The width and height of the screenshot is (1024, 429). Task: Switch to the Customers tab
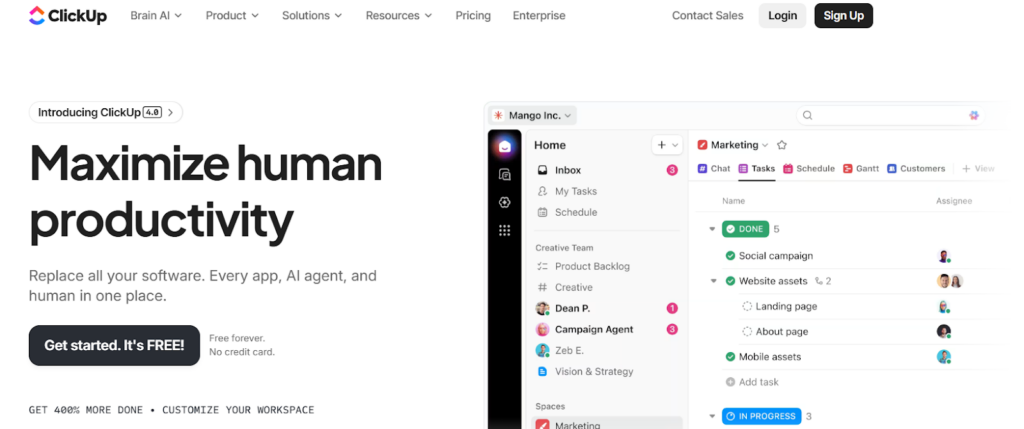(916, 168)
